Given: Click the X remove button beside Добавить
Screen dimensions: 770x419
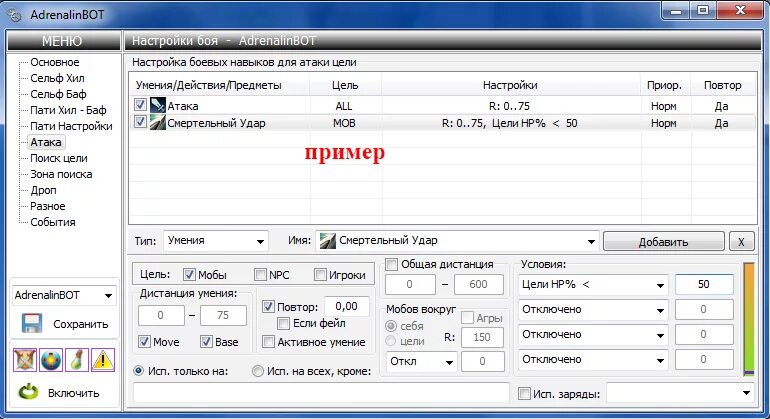Looking at the screenshot, I should click(x=741, y=242).
